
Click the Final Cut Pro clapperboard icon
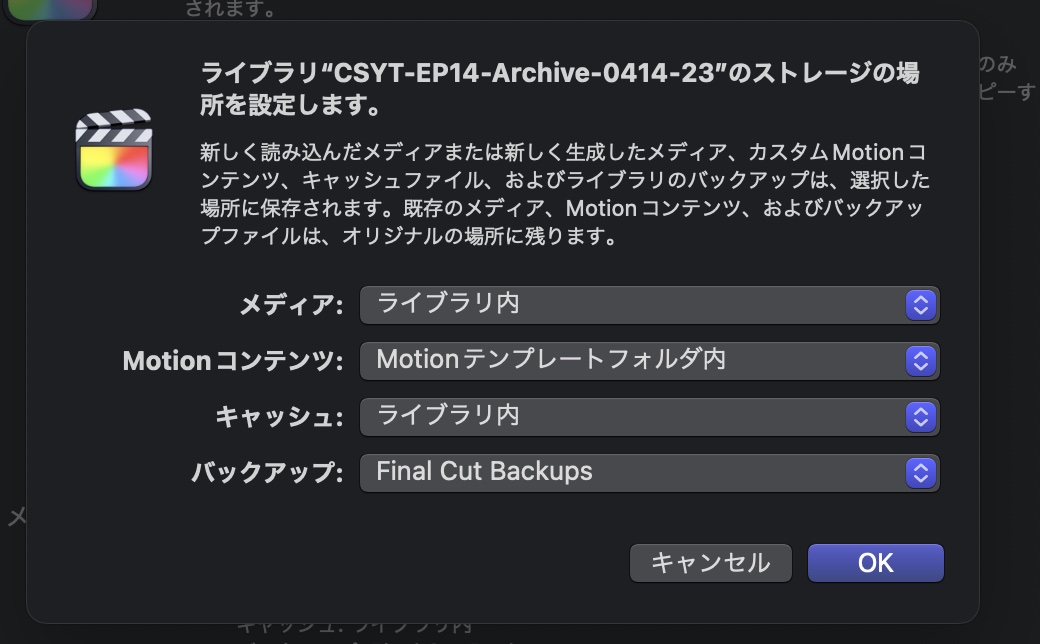[x=113, y=150]
